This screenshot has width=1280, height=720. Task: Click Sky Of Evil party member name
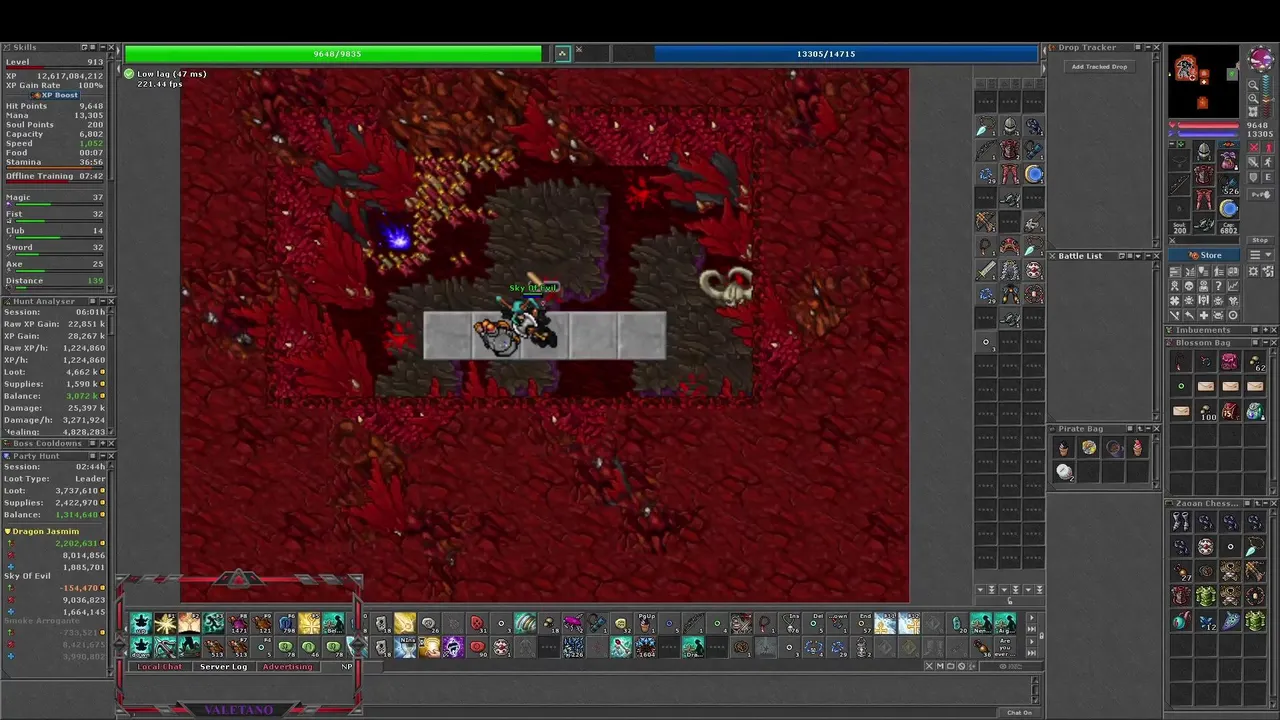(x=27, y=576)
